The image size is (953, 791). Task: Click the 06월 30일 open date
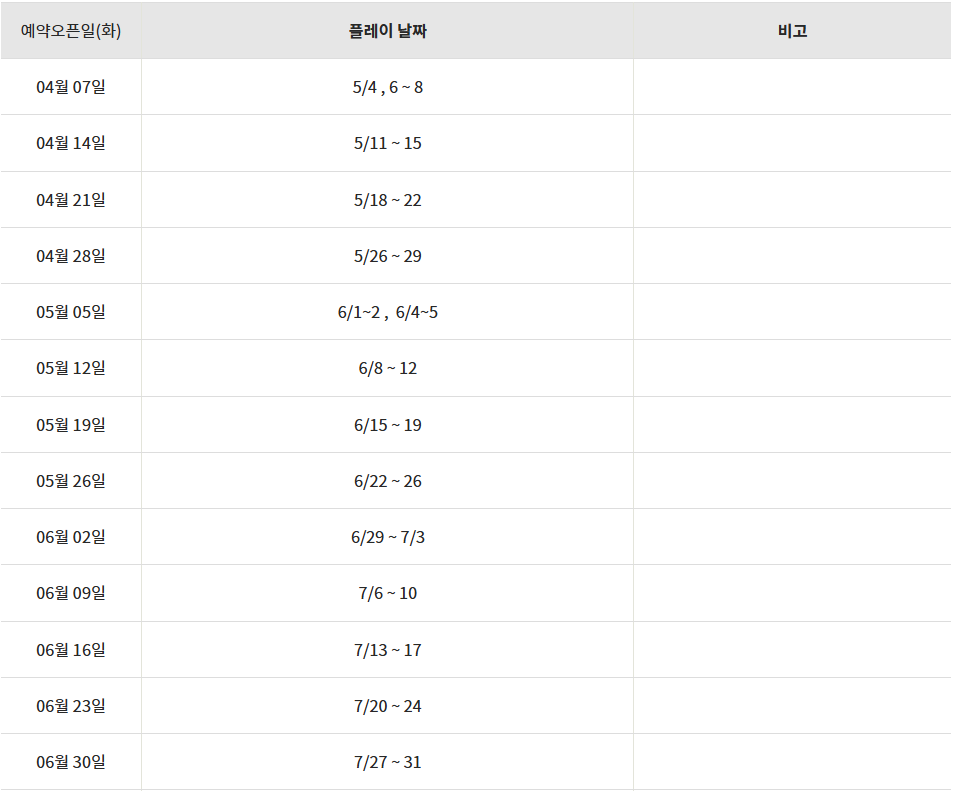click(x=71, y=762)
